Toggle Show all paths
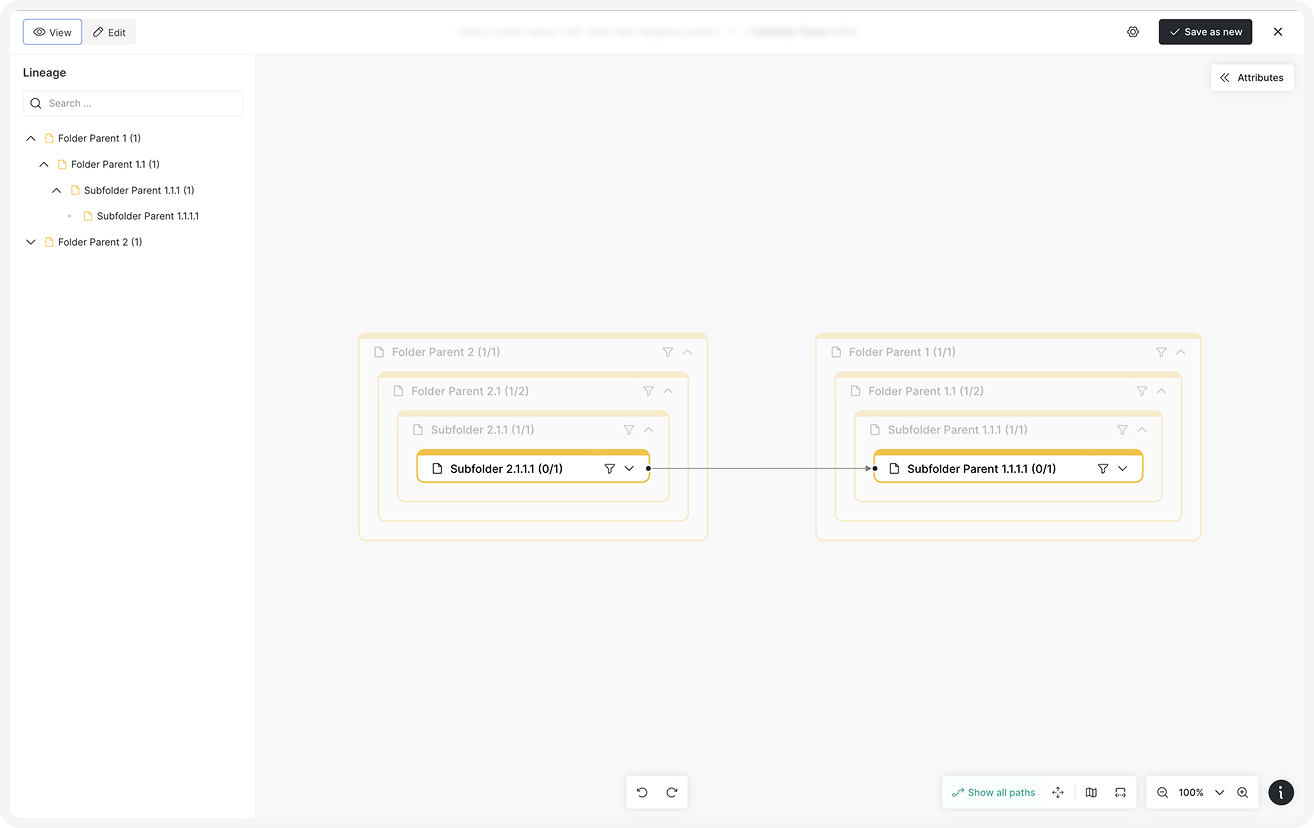1314x828 pixels. (993, 792)
